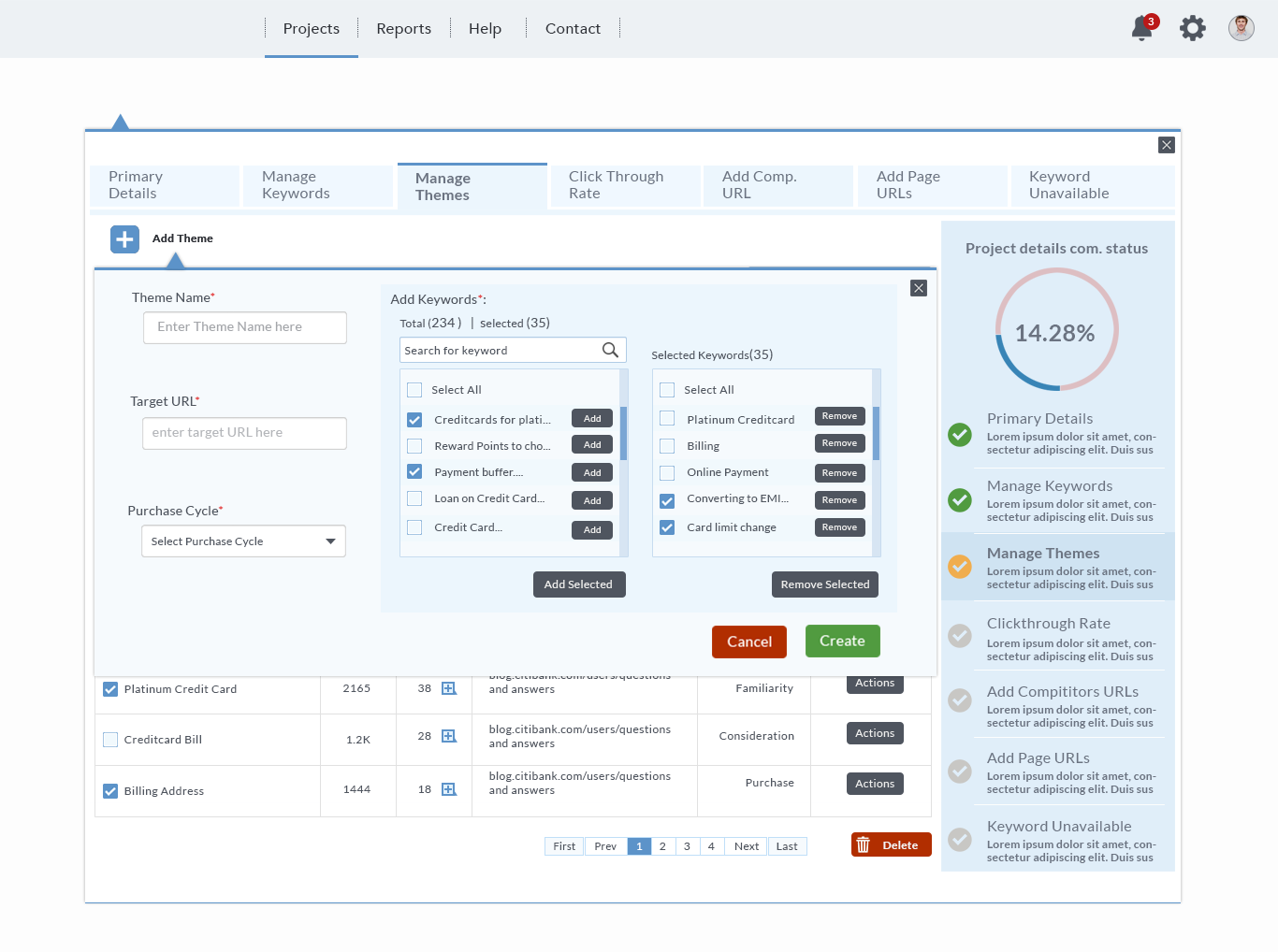Open the notifications bell icon
The image size is (1278, 952).
1143,28
